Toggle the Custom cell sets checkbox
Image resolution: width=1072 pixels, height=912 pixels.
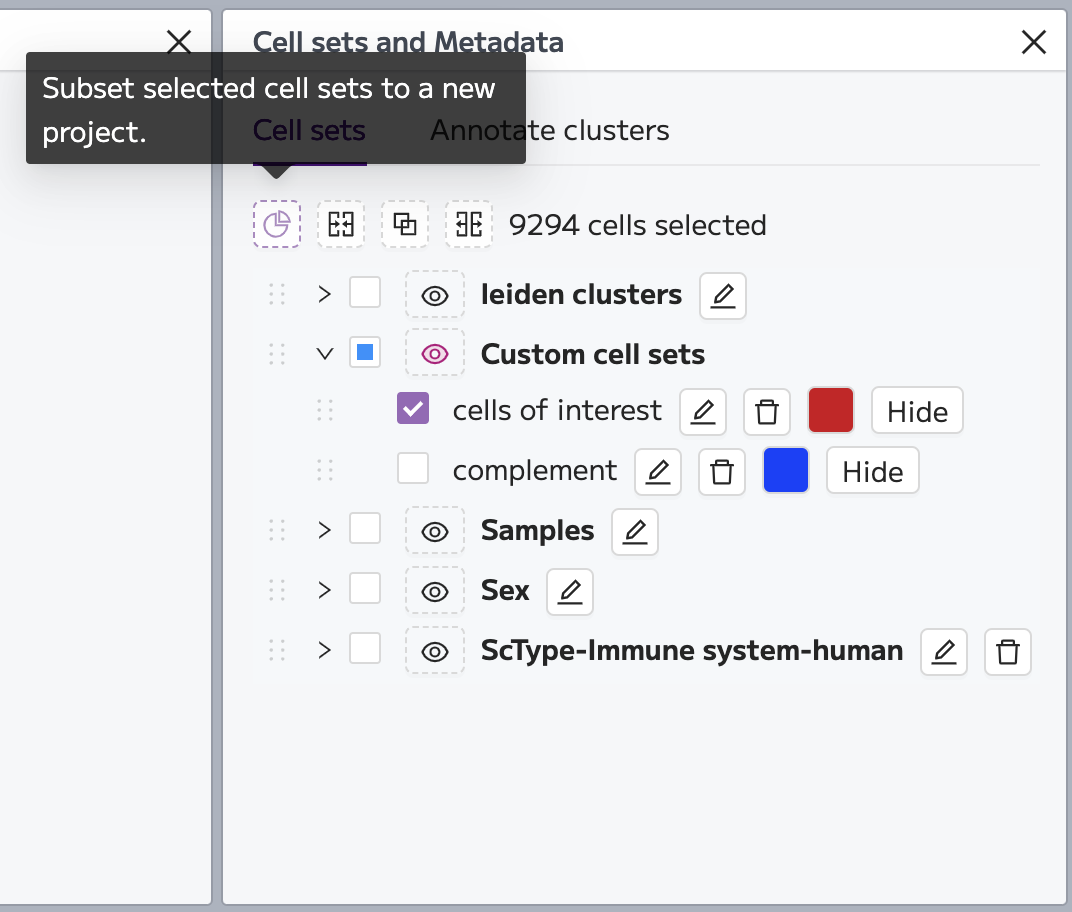365,352
